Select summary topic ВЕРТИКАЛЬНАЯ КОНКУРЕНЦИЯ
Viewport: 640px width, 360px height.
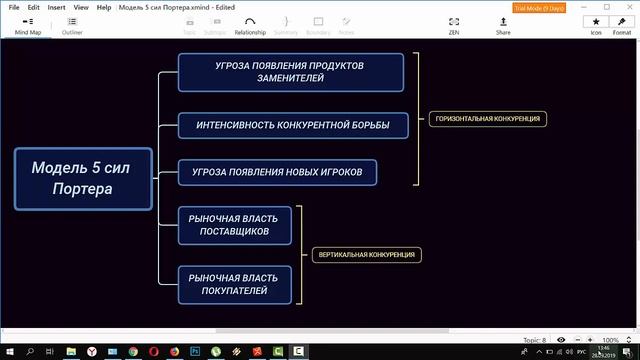[x=367, y=255]
